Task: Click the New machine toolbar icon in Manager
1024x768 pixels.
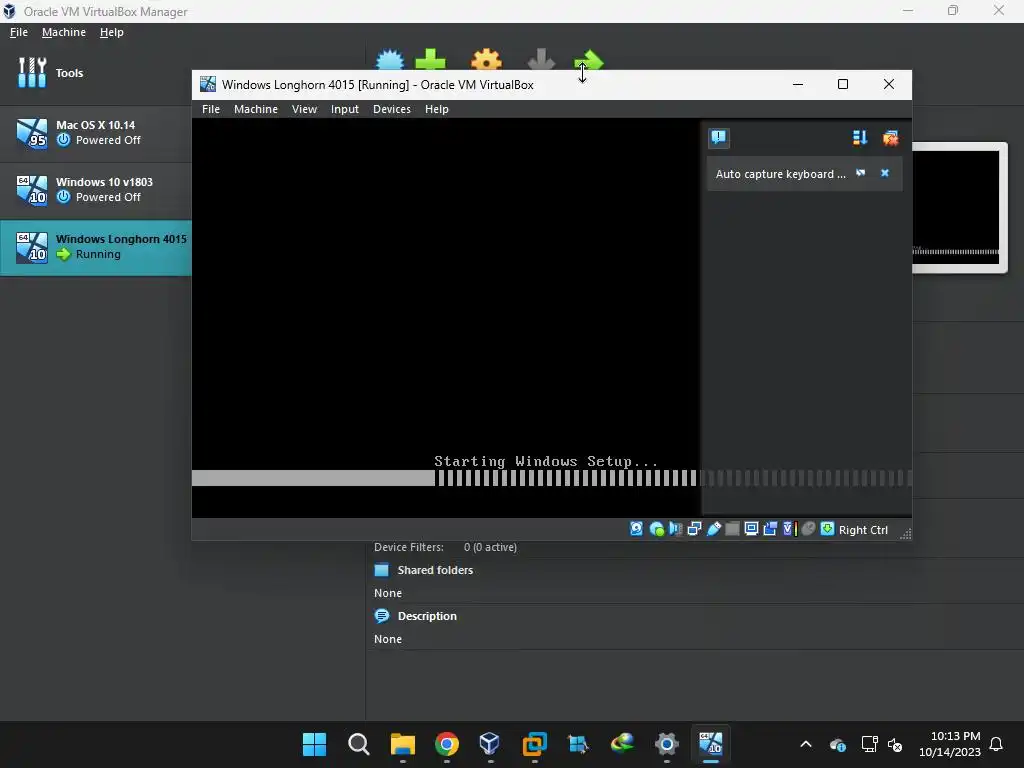Action: click(x=391, y=59)
